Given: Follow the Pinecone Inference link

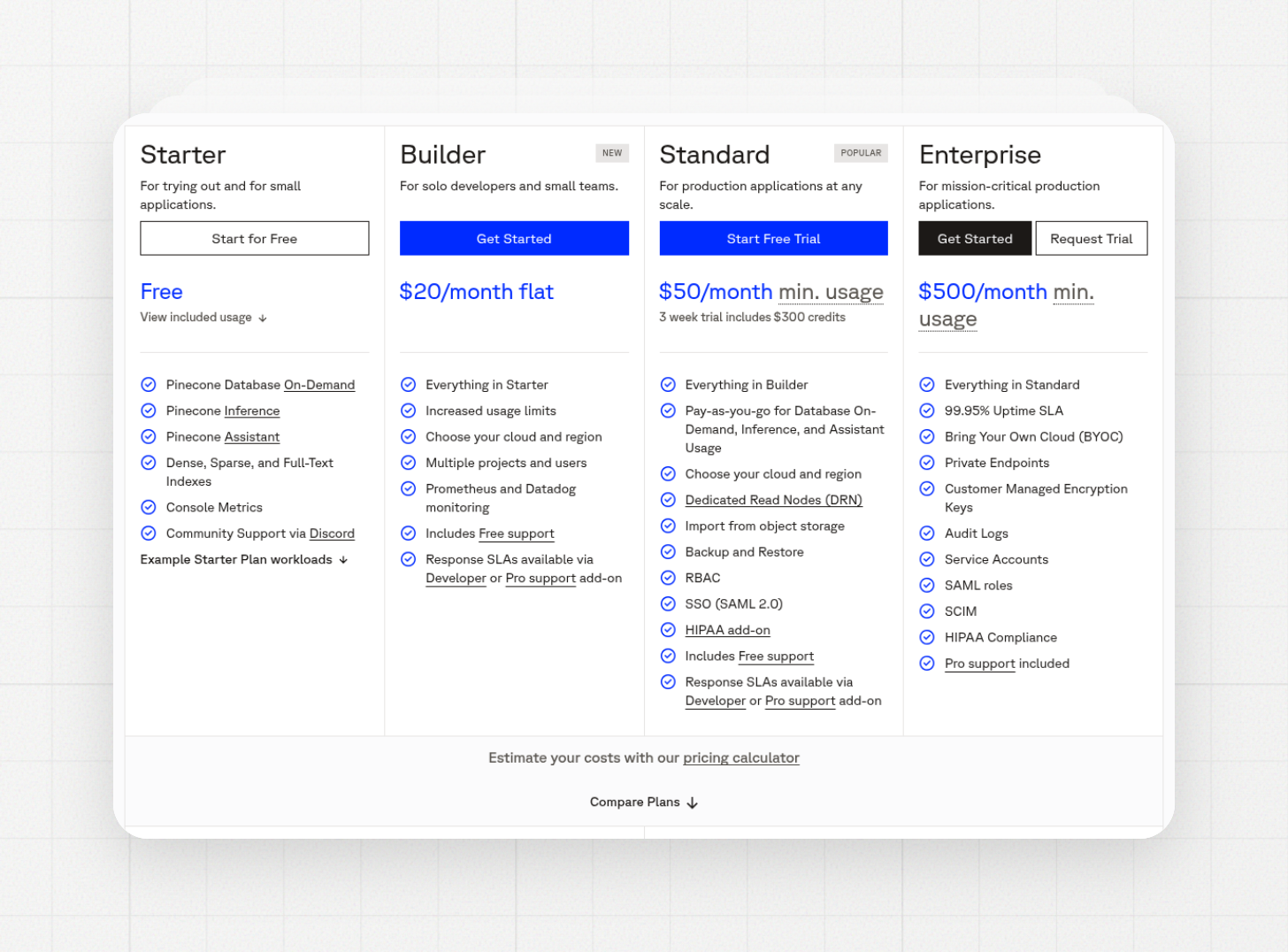Looking at the screenshot, I should coord(252,411).
